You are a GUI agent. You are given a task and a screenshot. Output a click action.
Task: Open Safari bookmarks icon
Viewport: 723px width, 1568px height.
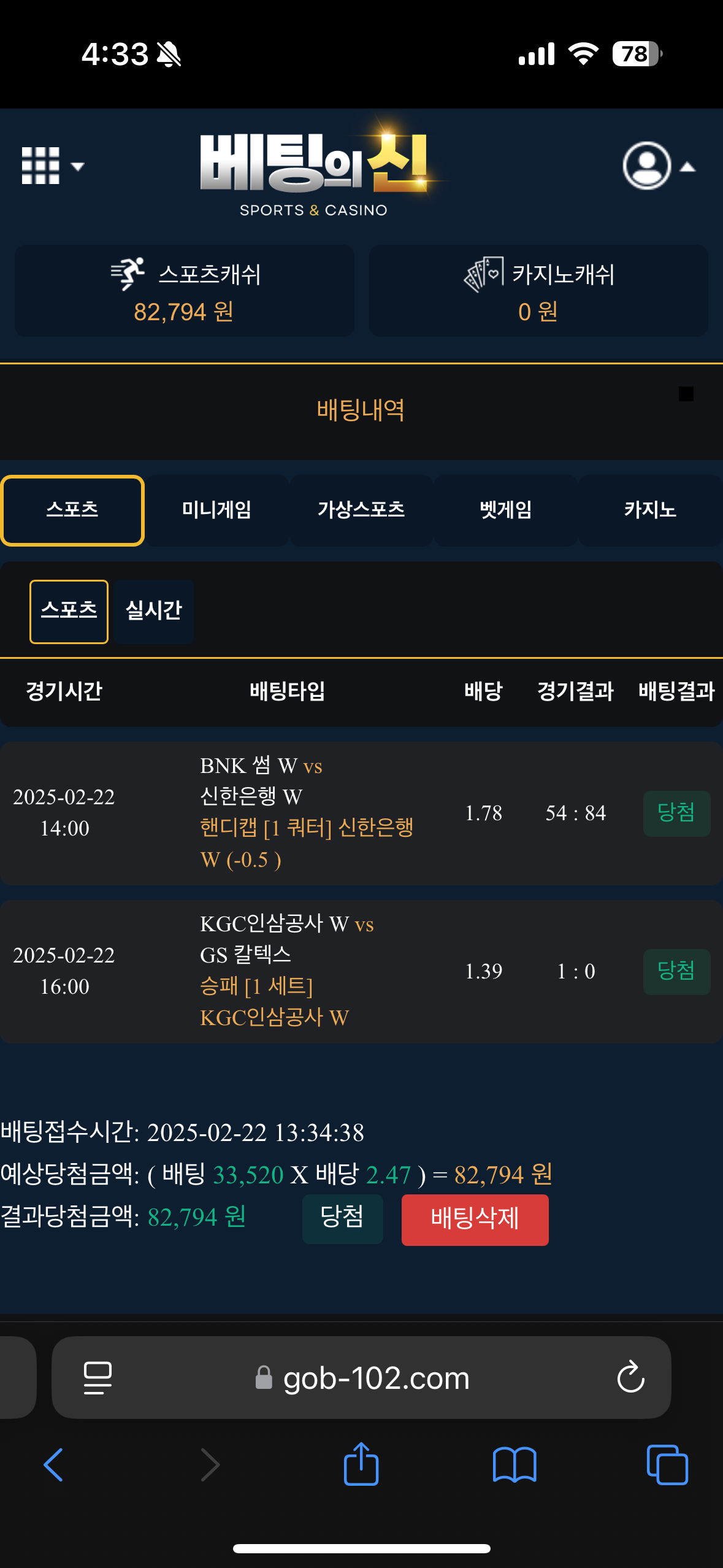(x=514, y=1465)
